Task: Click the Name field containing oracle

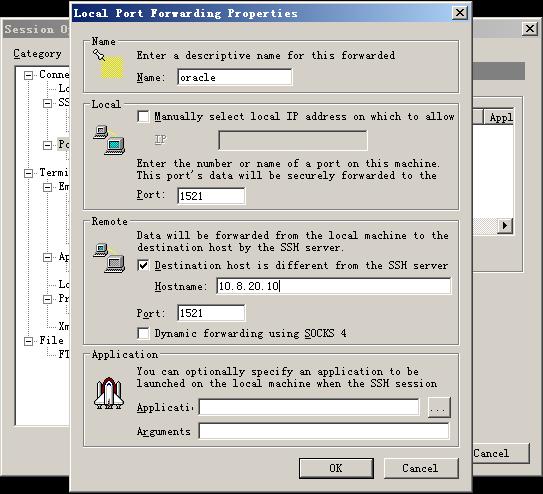Action: click(x=234, y=77)
